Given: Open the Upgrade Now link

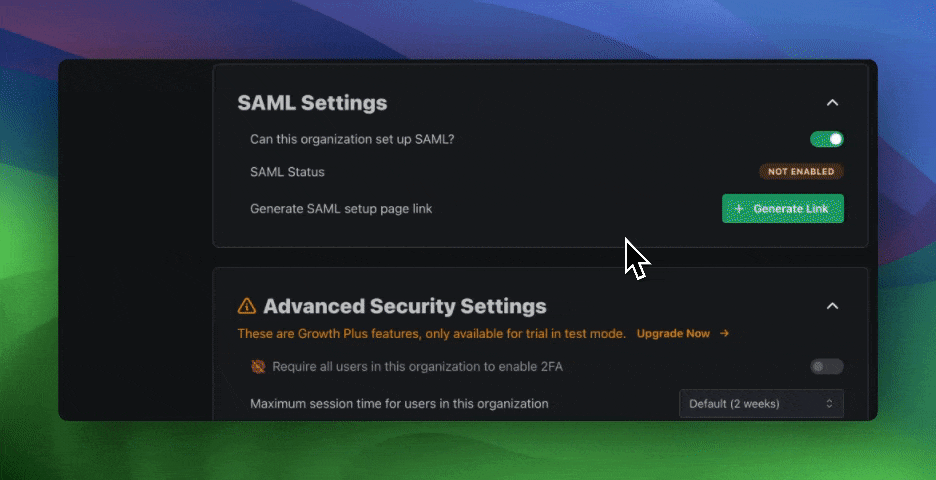Looking at the screenshot, I should click(x=673, y=334).
